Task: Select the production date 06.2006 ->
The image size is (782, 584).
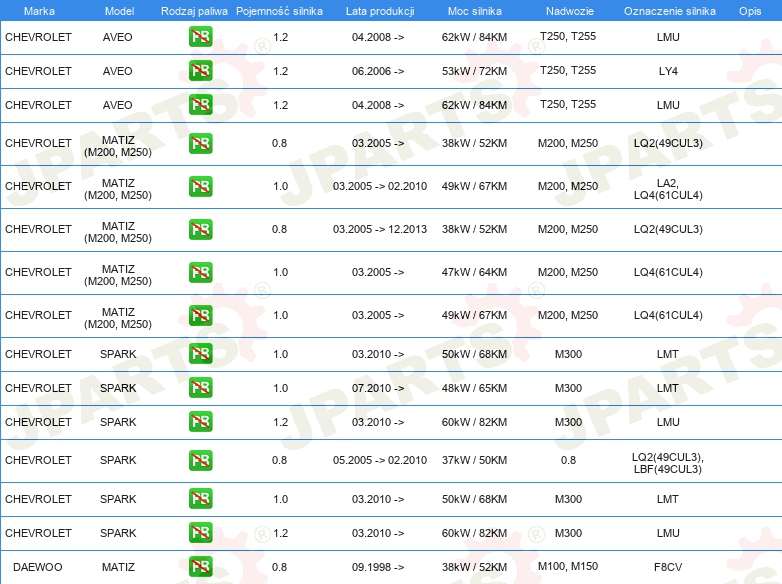Action: (378, 71)
